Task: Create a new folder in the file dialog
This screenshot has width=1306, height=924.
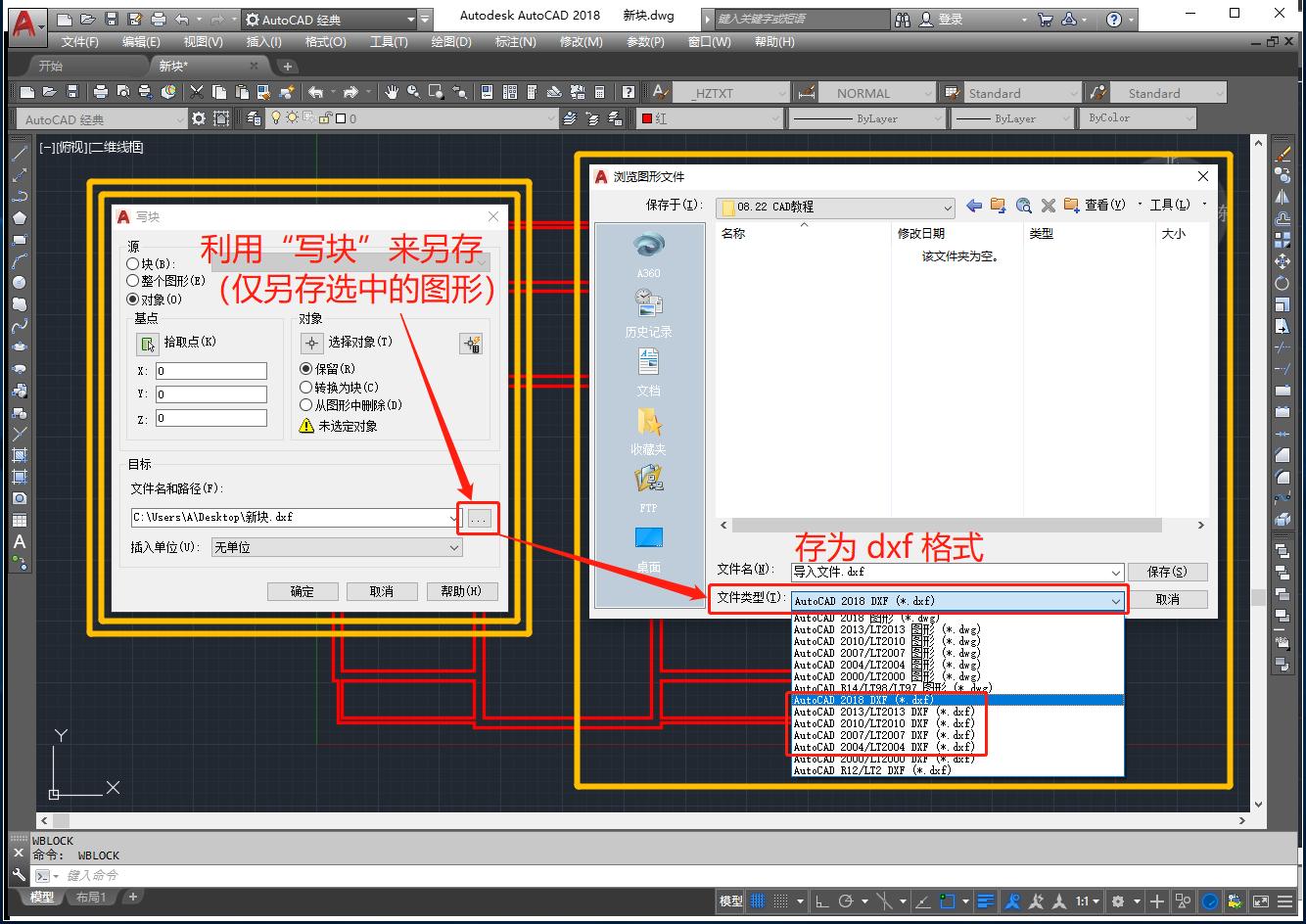Action: 1071,206
